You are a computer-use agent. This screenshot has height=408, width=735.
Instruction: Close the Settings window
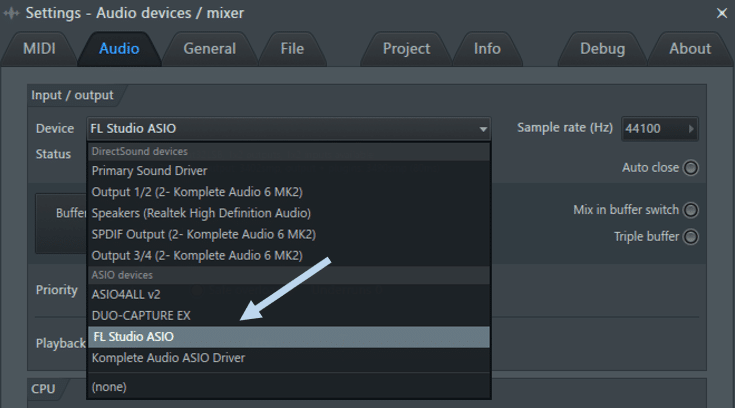(722, 13)
